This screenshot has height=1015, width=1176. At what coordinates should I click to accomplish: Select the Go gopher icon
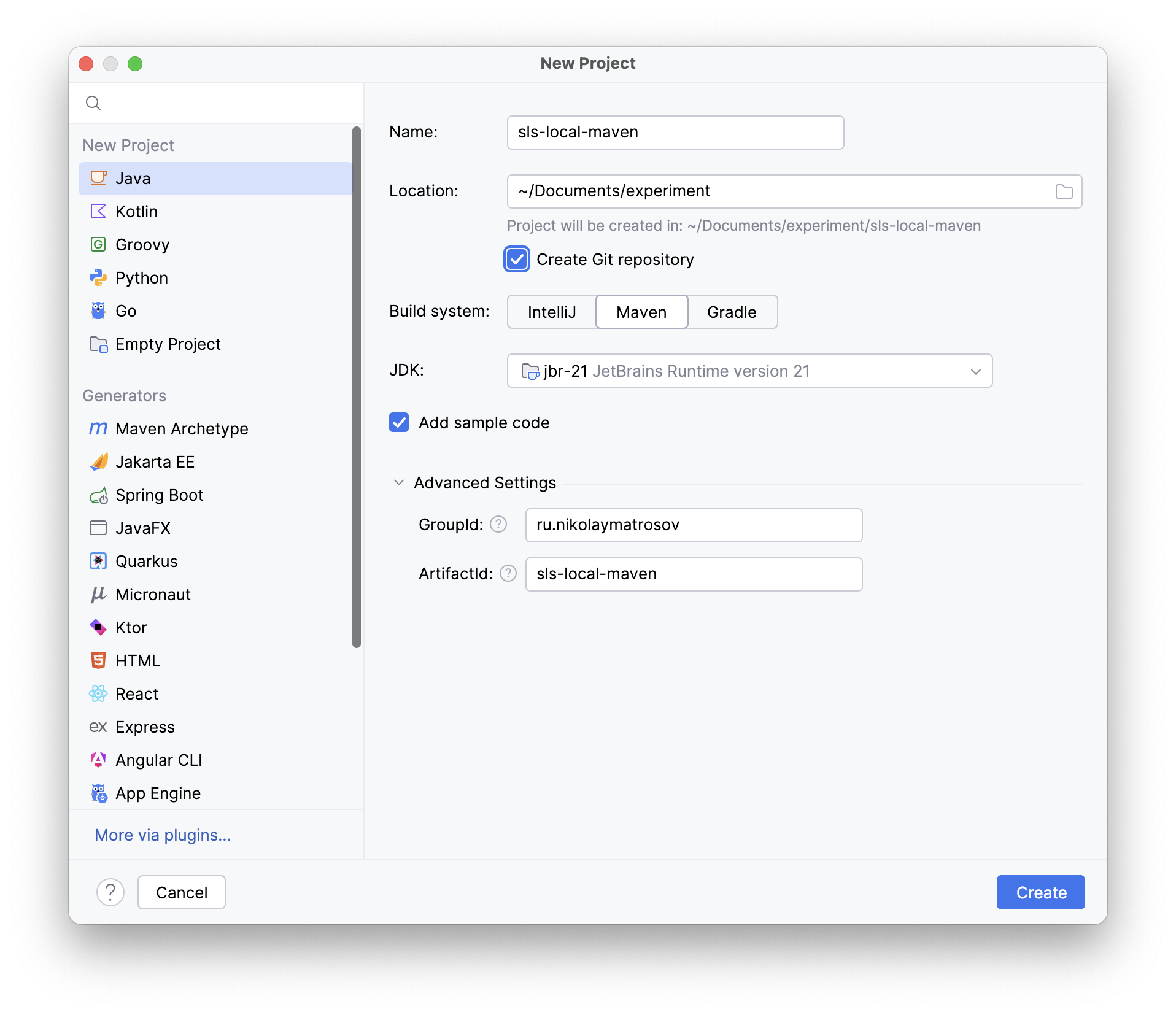[x=98, y=311]
